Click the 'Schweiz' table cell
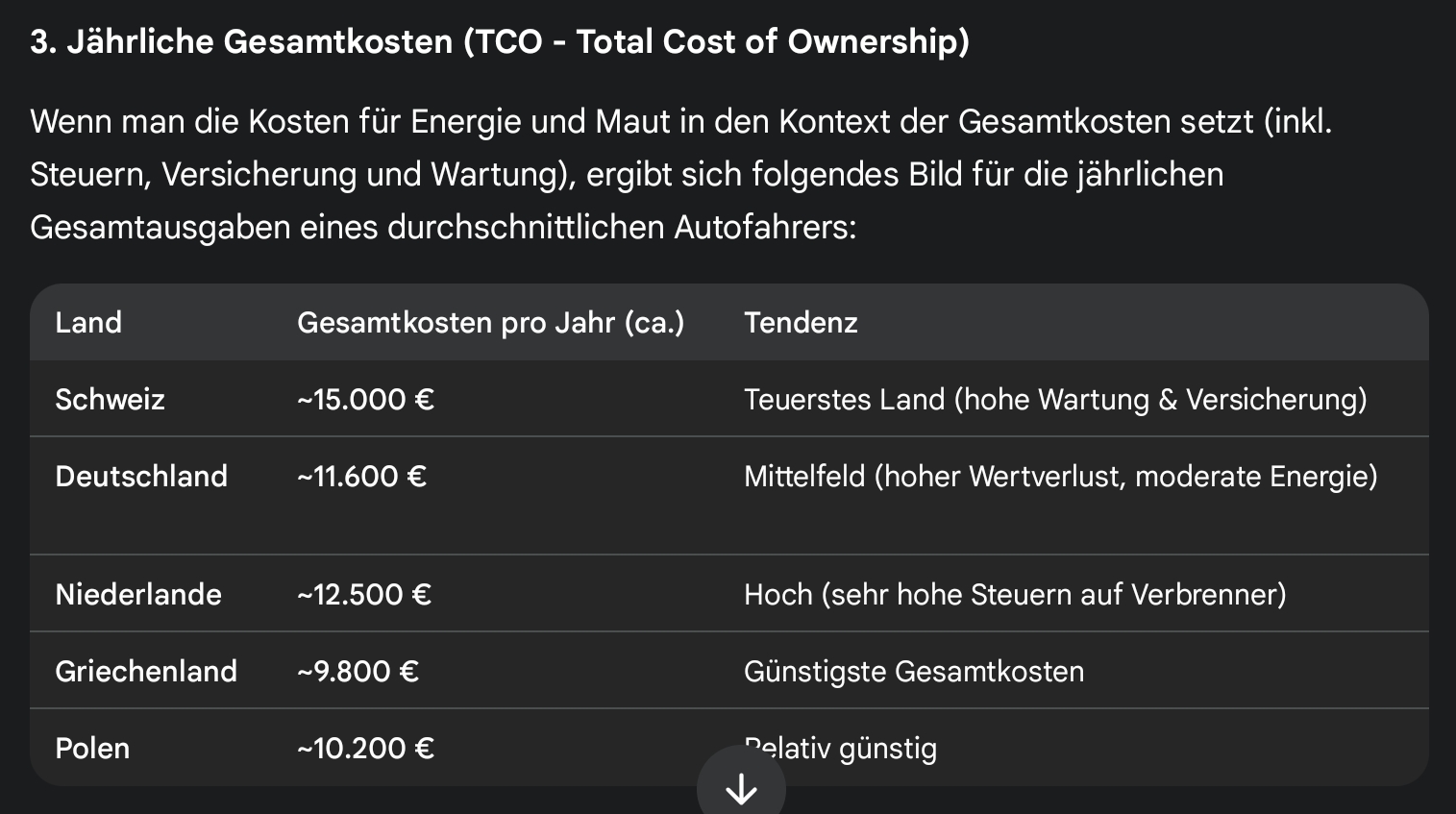The image size is (1456, 814). [110, 400]
